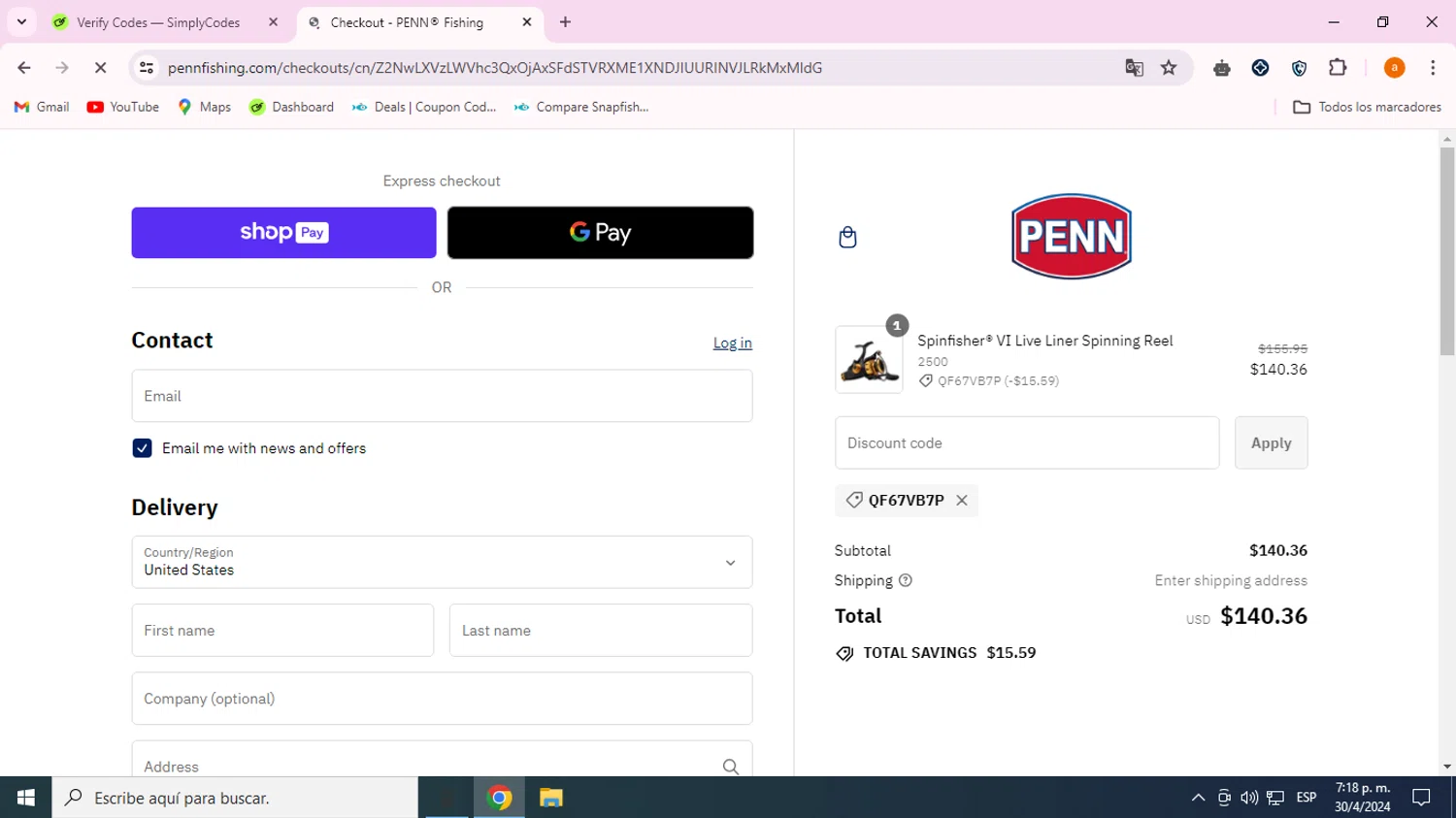Focus the Discount code field
1456x818 pixels.
(1027, 443)
